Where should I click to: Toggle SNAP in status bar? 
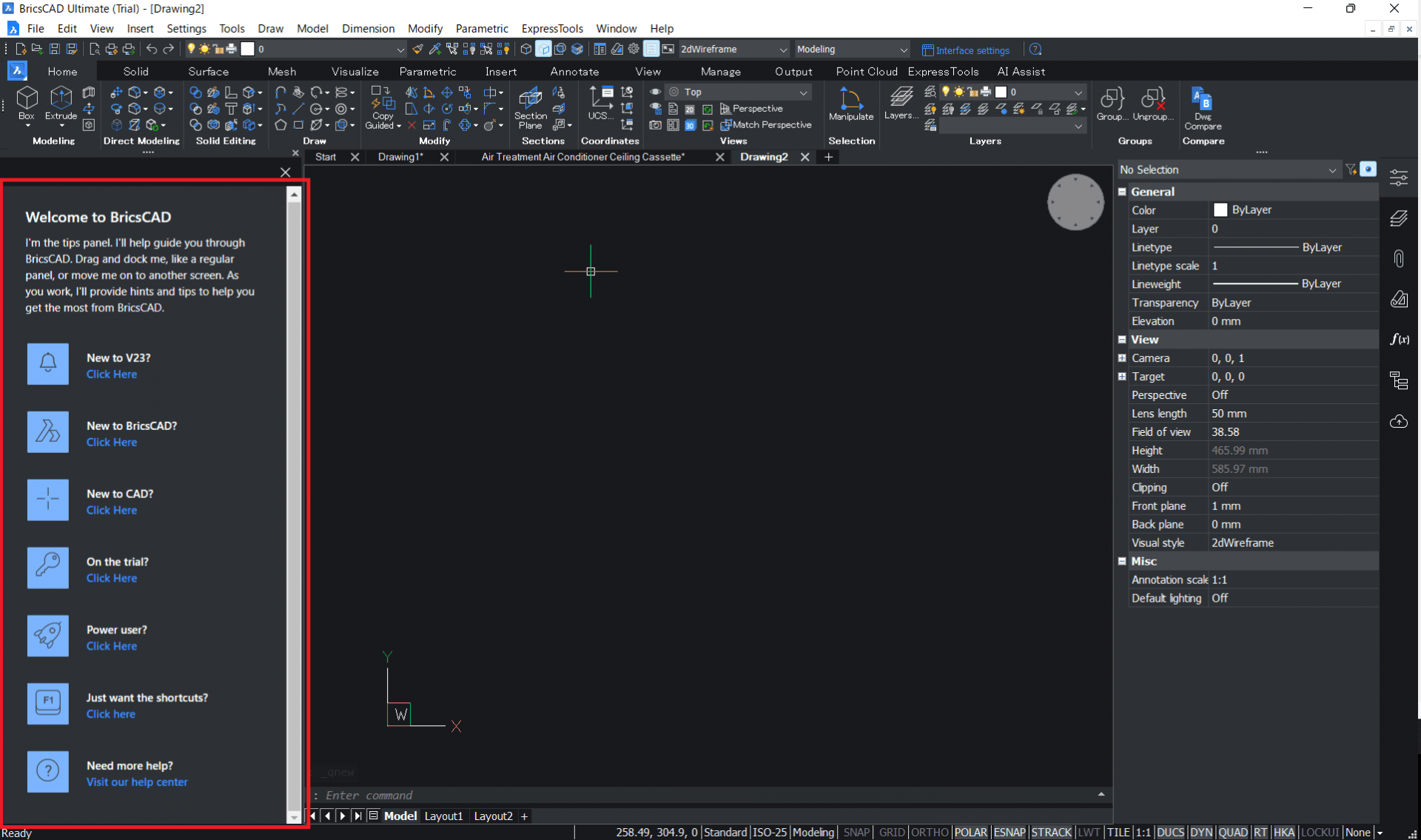click(x=856, y=832)
